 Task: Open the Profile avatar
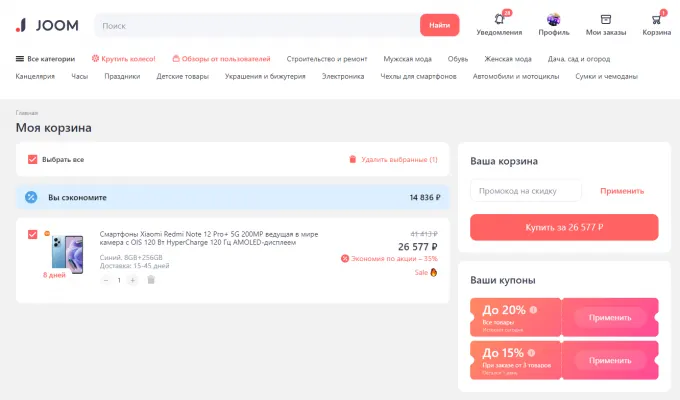[x=553, y=19]
